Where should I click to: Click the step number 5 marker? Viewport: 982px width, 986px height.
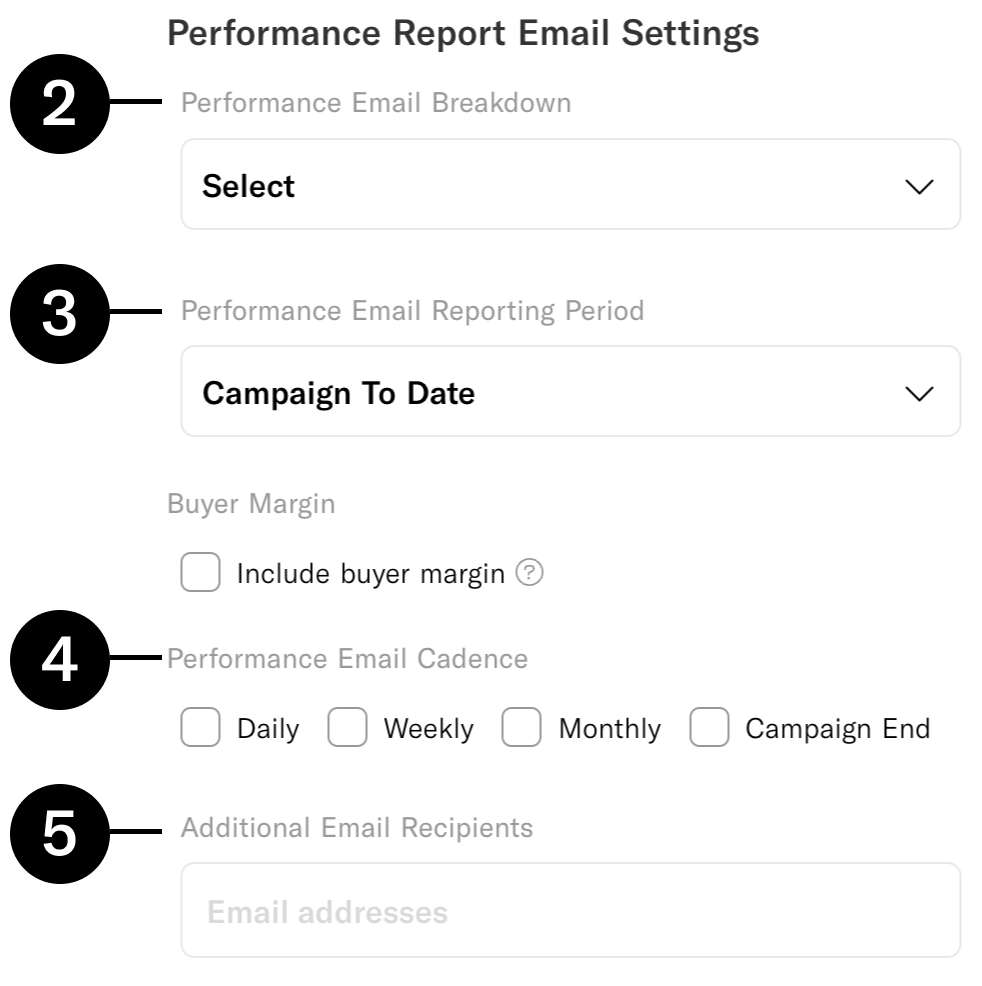[60, 835]
